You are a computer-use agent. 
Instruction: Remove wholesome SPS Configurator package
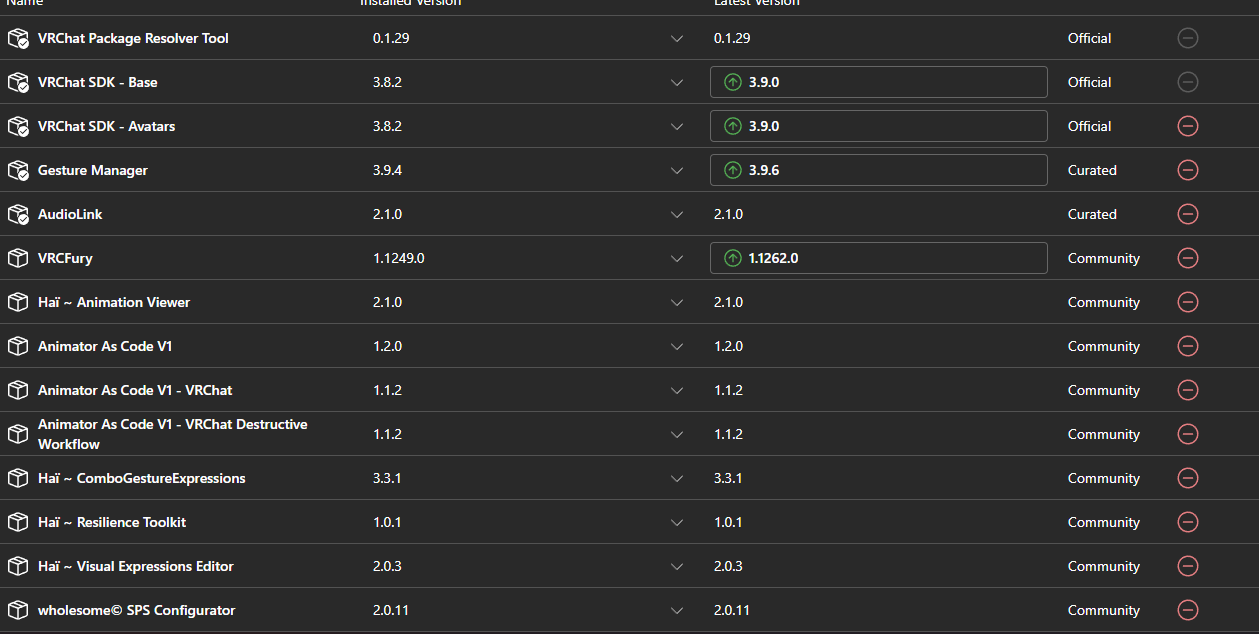click(x=1188, y=610)
